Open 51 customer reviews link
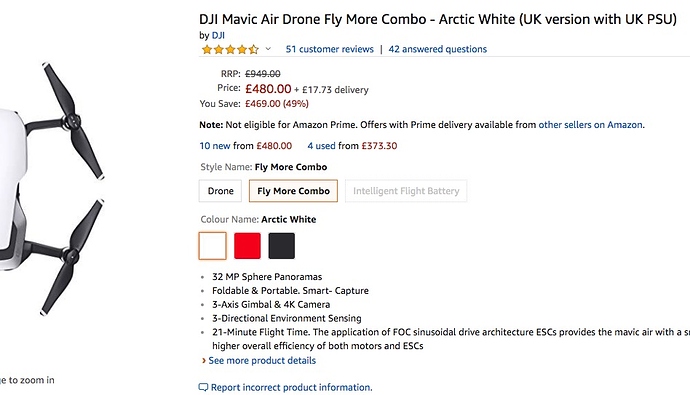 (x=330, y=49)
